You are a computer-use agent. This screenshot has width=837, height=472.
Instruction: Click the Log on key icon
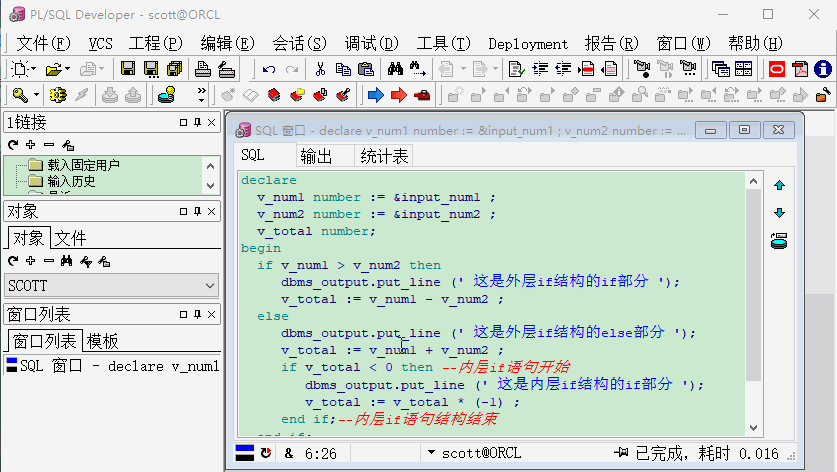click(20, 95)
